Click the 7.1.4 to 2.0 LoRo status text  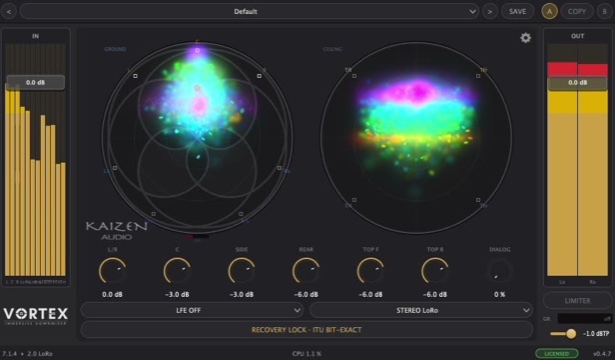pos(27,354)
